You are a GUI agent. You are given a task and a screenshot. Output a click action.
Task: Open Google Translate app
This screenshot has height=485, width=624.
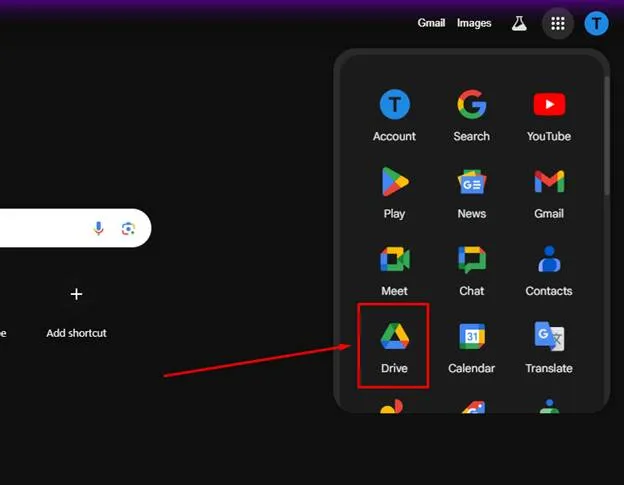(549, 347)
